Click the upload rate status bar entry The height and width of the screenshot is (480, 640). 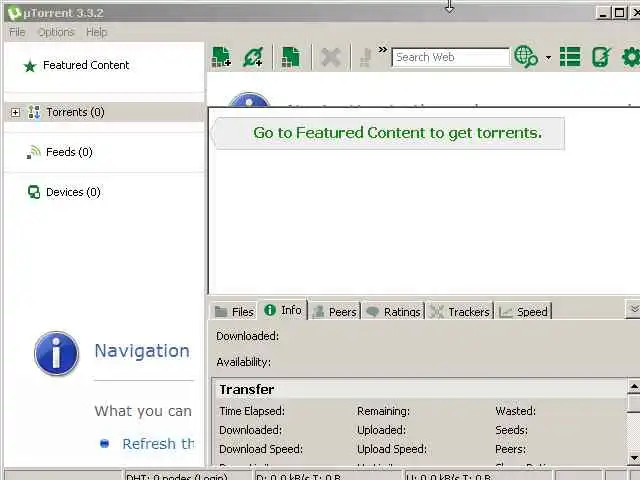tap(478, 476)
